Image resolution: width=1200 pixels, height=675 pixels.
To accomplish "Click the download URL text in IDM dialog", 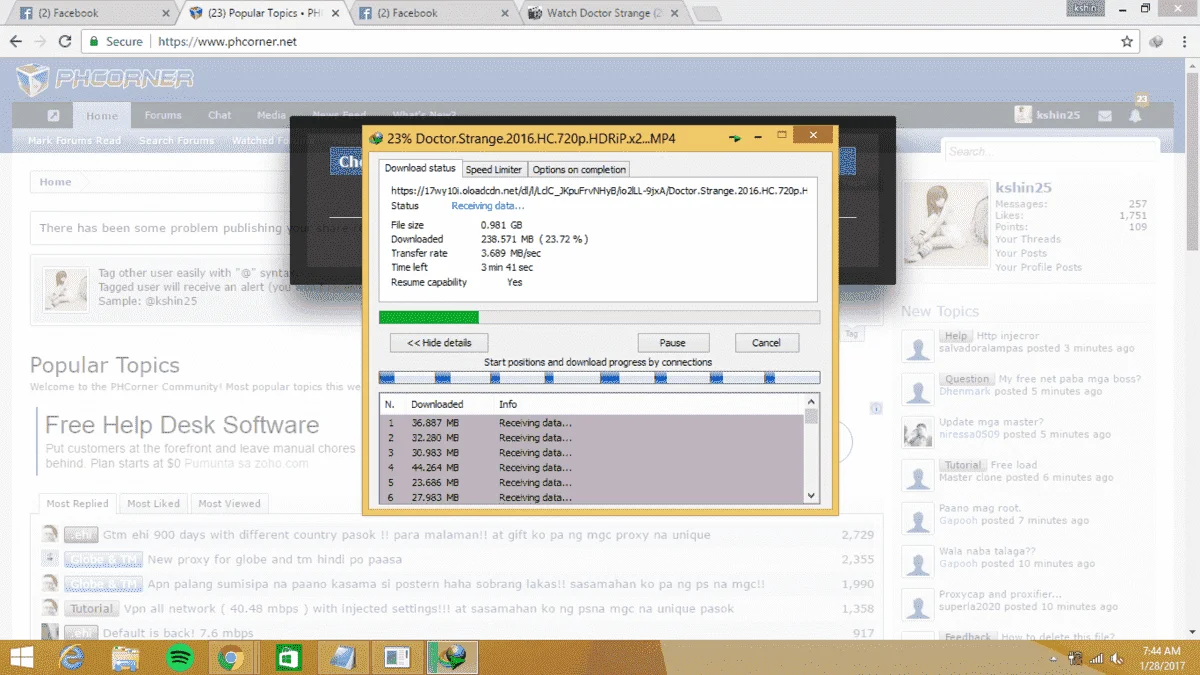I will click(599, 190).
